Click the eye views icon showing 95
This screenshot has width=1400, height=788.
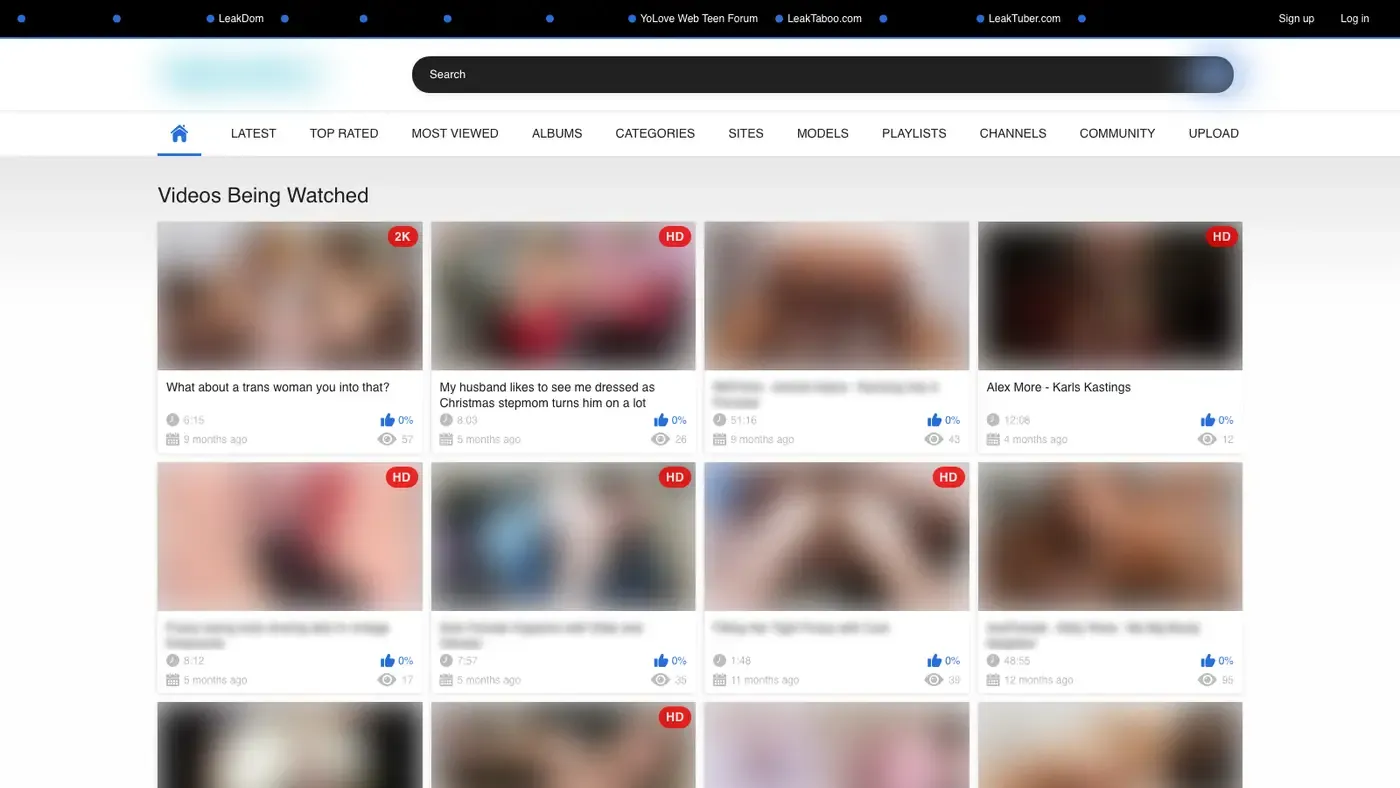click(1207, 680)
